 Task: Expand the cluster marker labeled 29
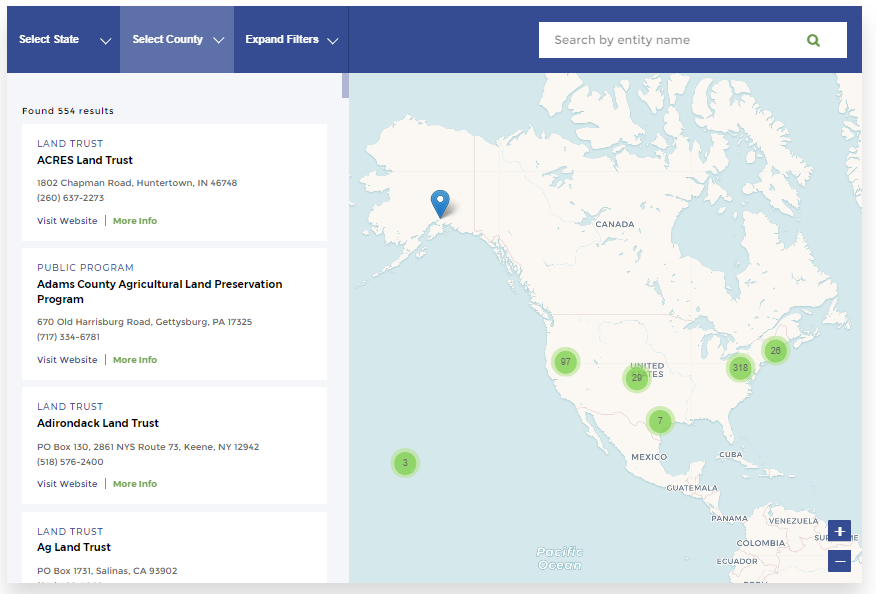pyautogui.click(x=636, y=377)
